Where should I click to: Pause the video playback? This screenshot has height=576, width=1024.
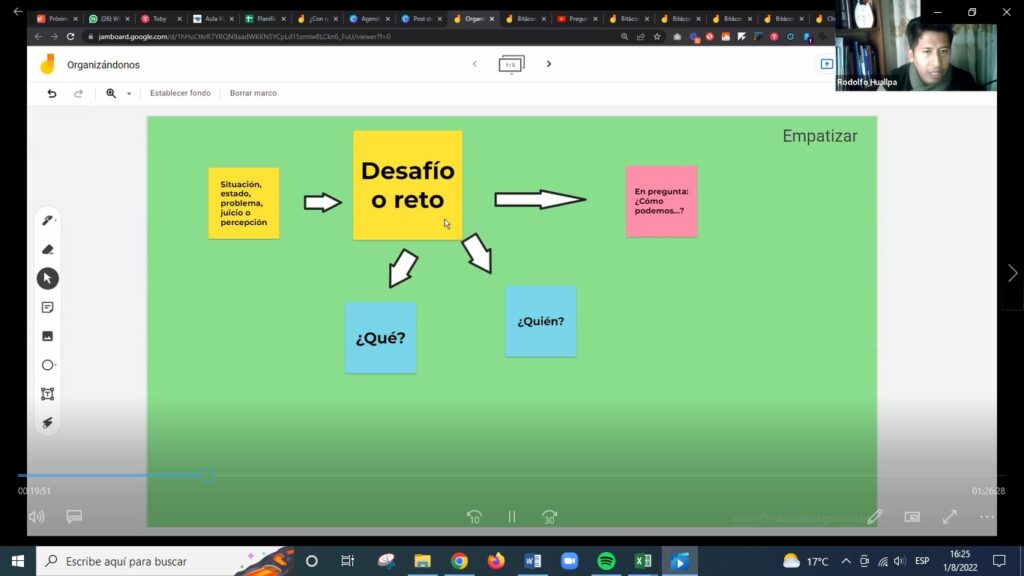512,517
